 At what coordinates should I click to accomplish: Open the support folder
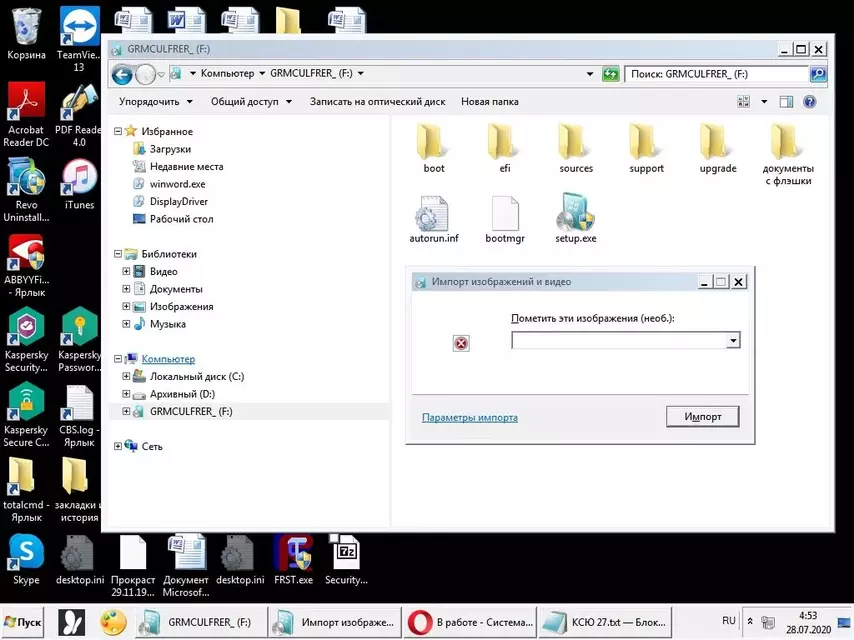click(x=646, y=147)
